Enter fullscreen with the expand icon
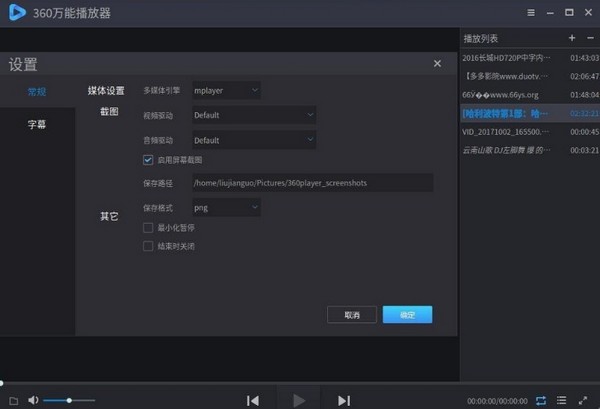 584,400
